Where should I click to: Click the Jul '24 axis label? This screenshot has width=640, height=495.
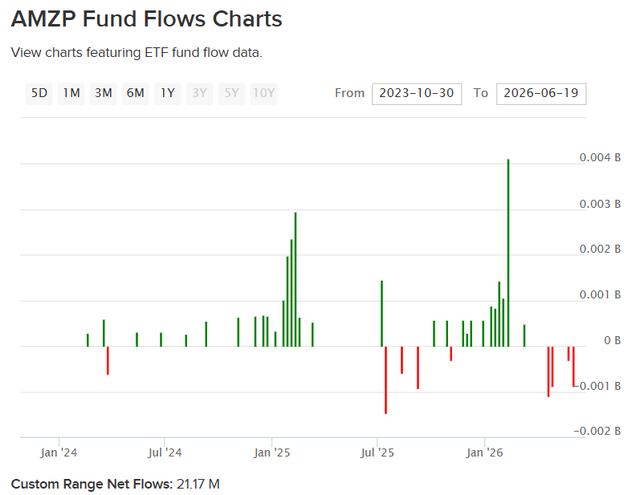165,453
